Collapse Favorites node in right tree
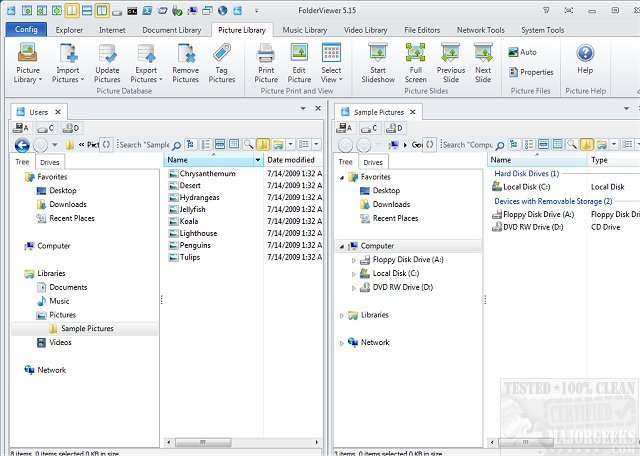Image resolution: width=640 pixels, height=456 pixels. point(342,177)
